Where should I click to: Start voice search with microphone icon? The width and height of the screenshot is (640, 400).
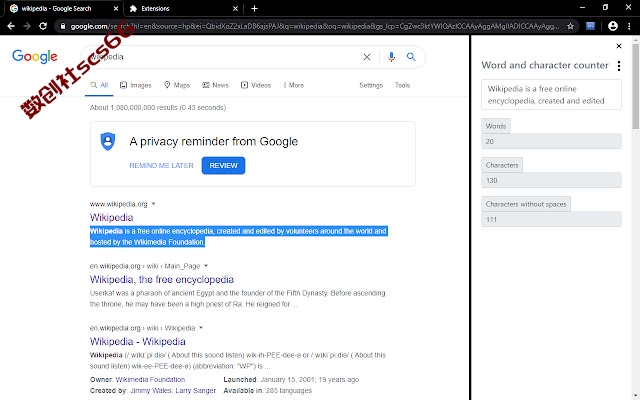pos(391,57)
